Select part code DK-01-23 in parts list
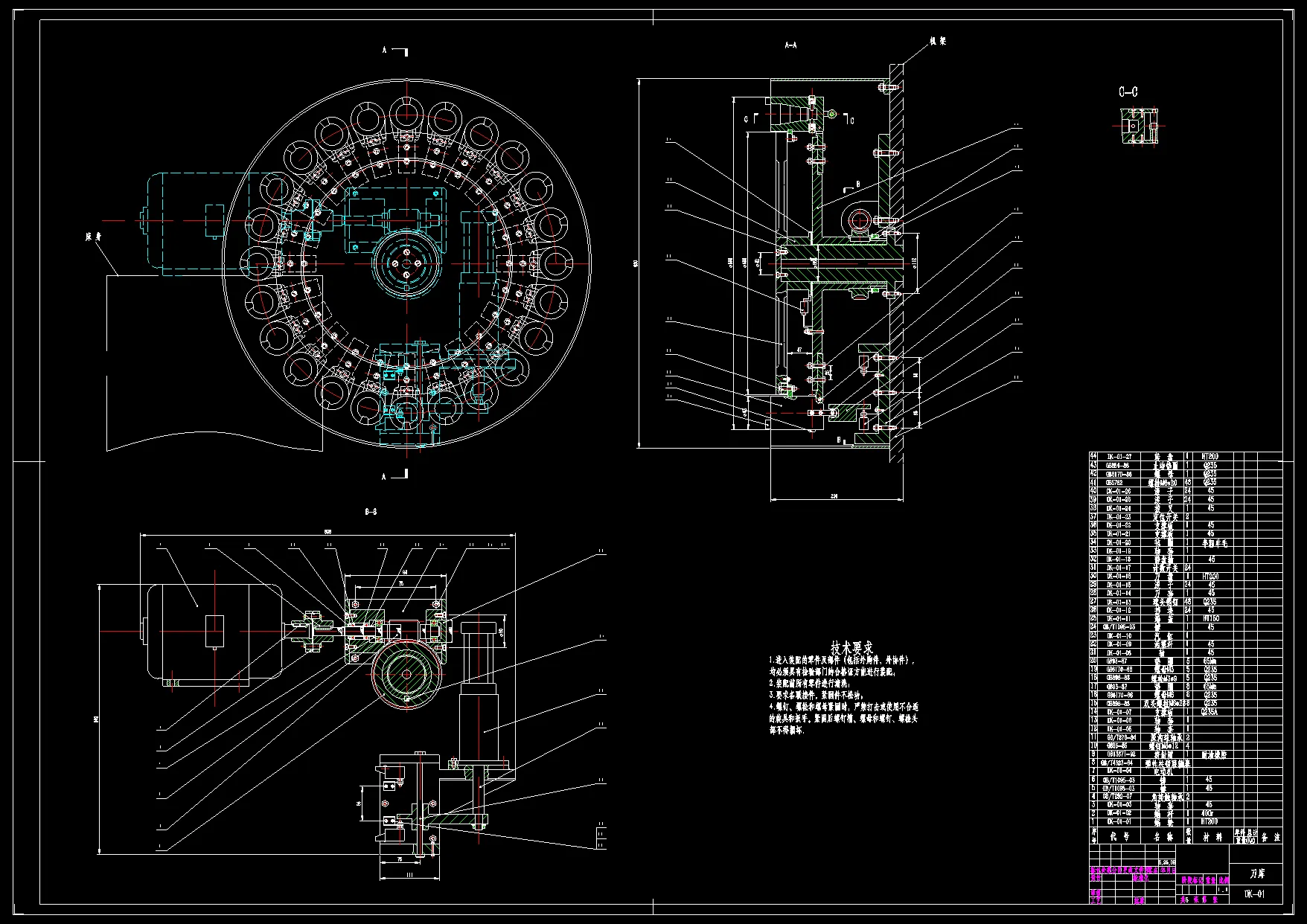Viewport: 1307px width, 924px height. [1119, 516]
